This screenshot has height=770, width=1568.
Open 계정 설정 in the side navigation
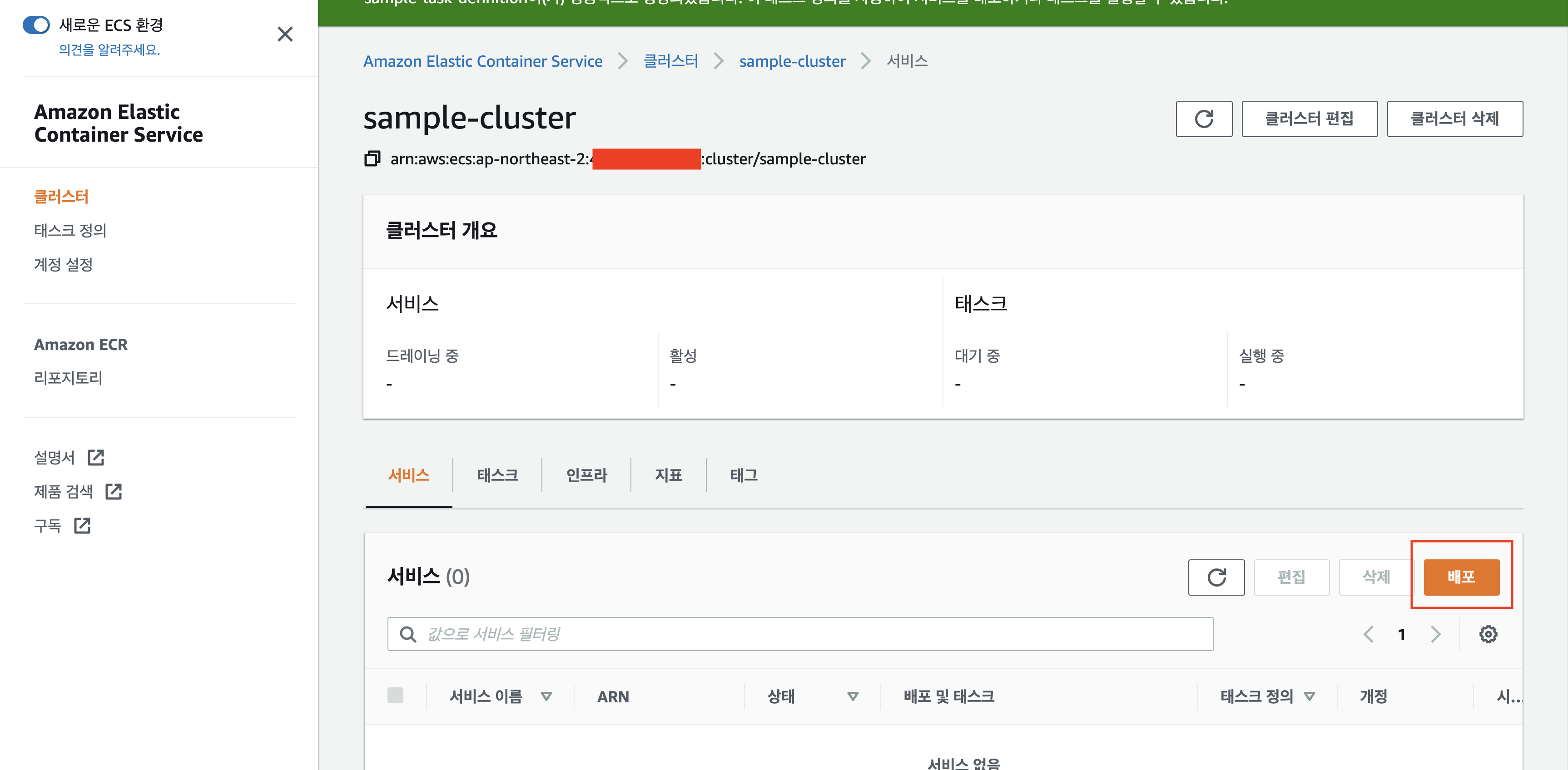pos(63,265)
